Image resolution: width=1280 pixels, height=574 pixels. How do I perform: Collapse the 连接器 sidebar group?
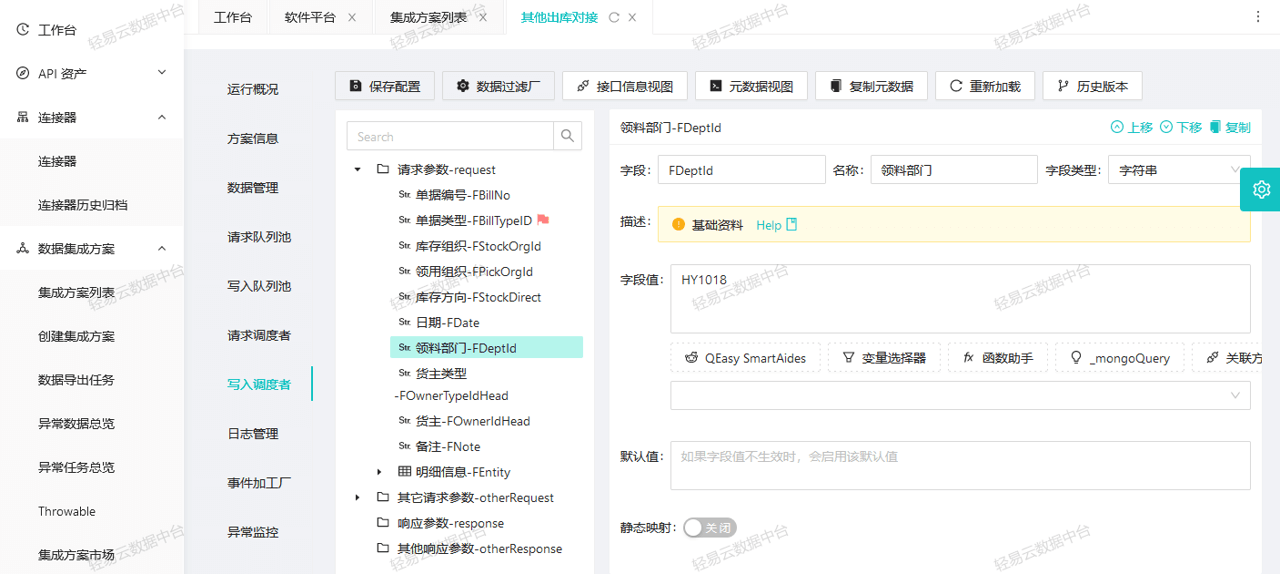(162, 117)
